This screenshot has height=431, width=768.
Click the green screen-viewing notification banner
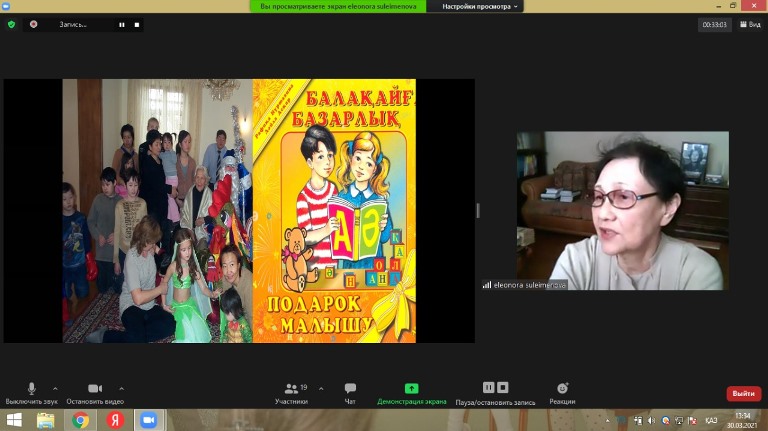pyautogui.click(x=338, y=6)
